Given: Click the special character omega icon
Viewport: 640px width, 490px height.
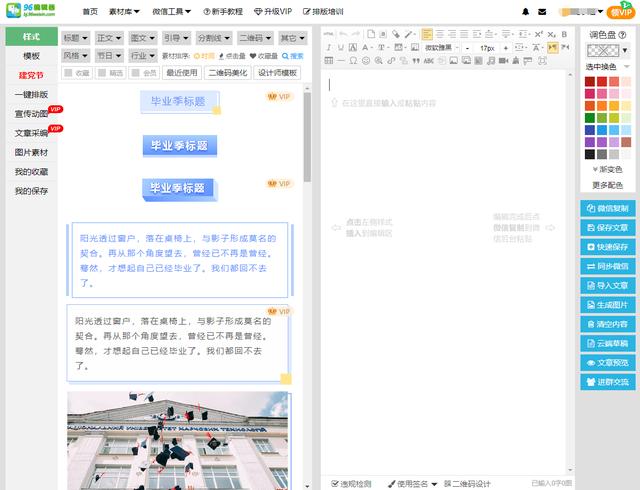Looking at the screenshot, I should click(353, 60).
